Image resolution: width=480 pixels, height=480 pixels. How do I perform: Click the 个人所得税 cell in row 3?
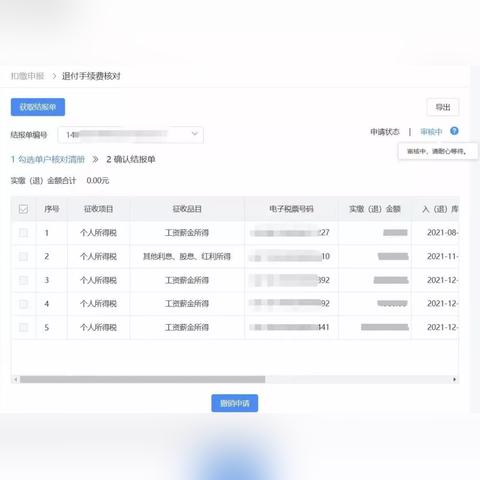[99, 280]
